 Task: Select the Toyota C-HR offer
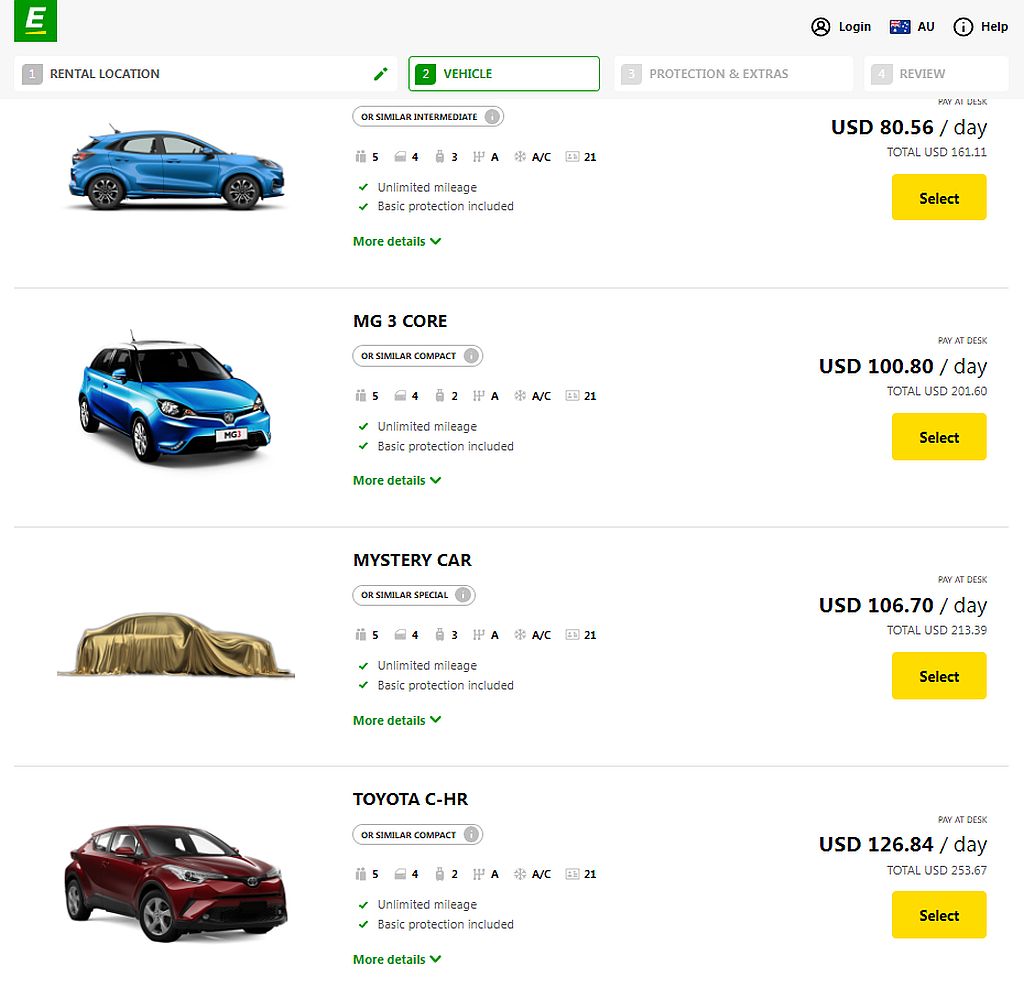point(938,914)
